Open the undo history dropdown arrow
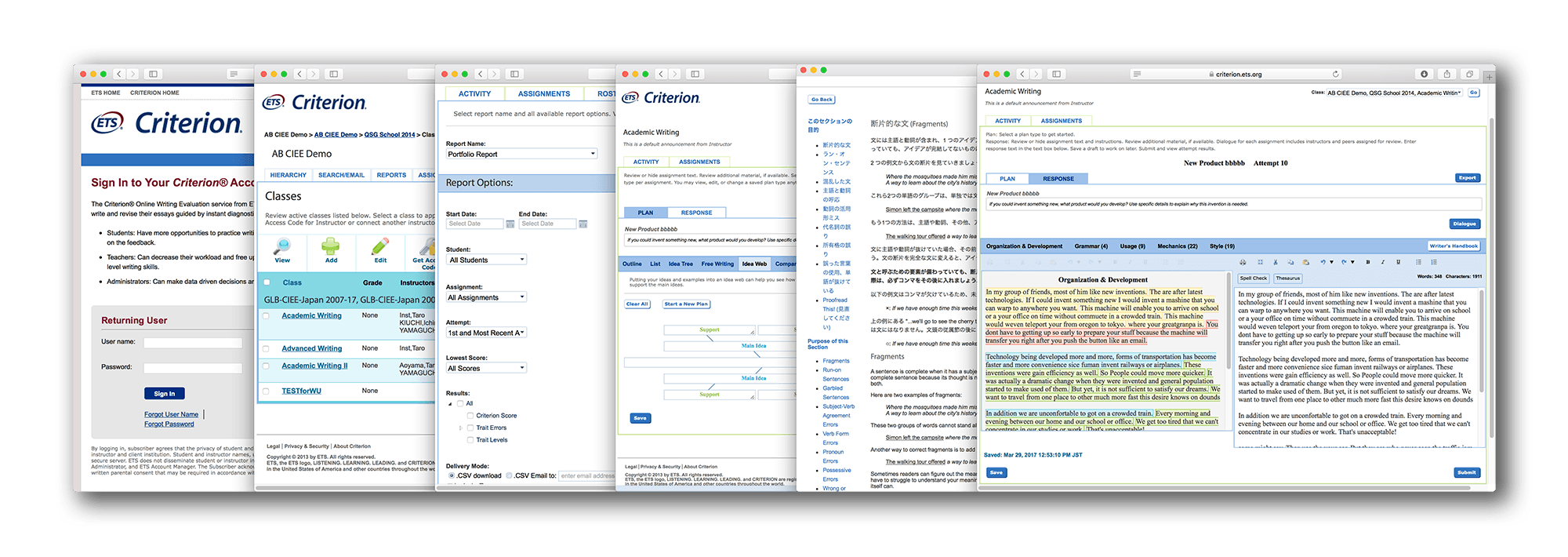Image resolution: width=1568 pixels, height=557 pixels. pyautogui.click(x=1331, y=262)
